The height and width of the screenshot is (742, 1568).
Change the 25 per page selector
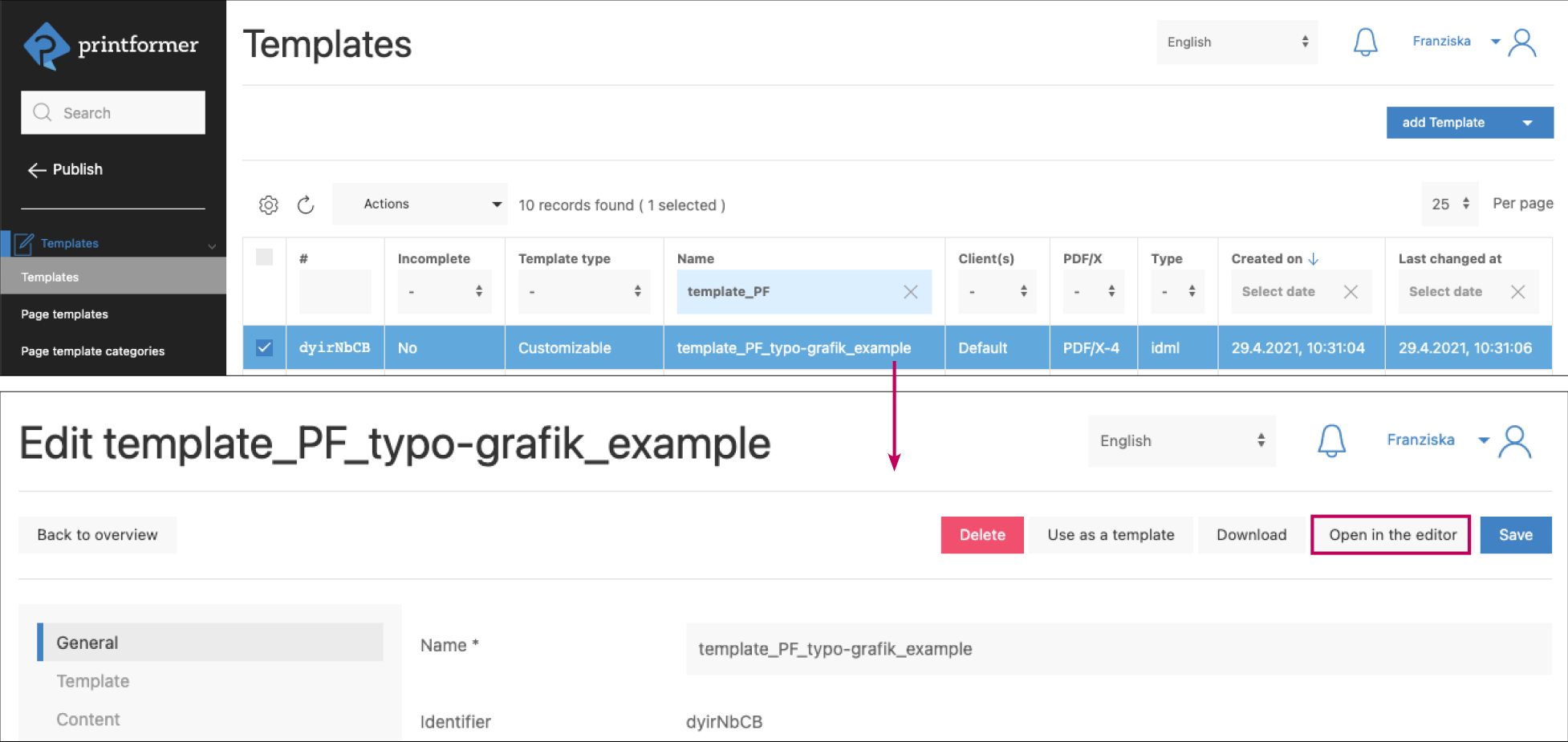pos(1449,205)
